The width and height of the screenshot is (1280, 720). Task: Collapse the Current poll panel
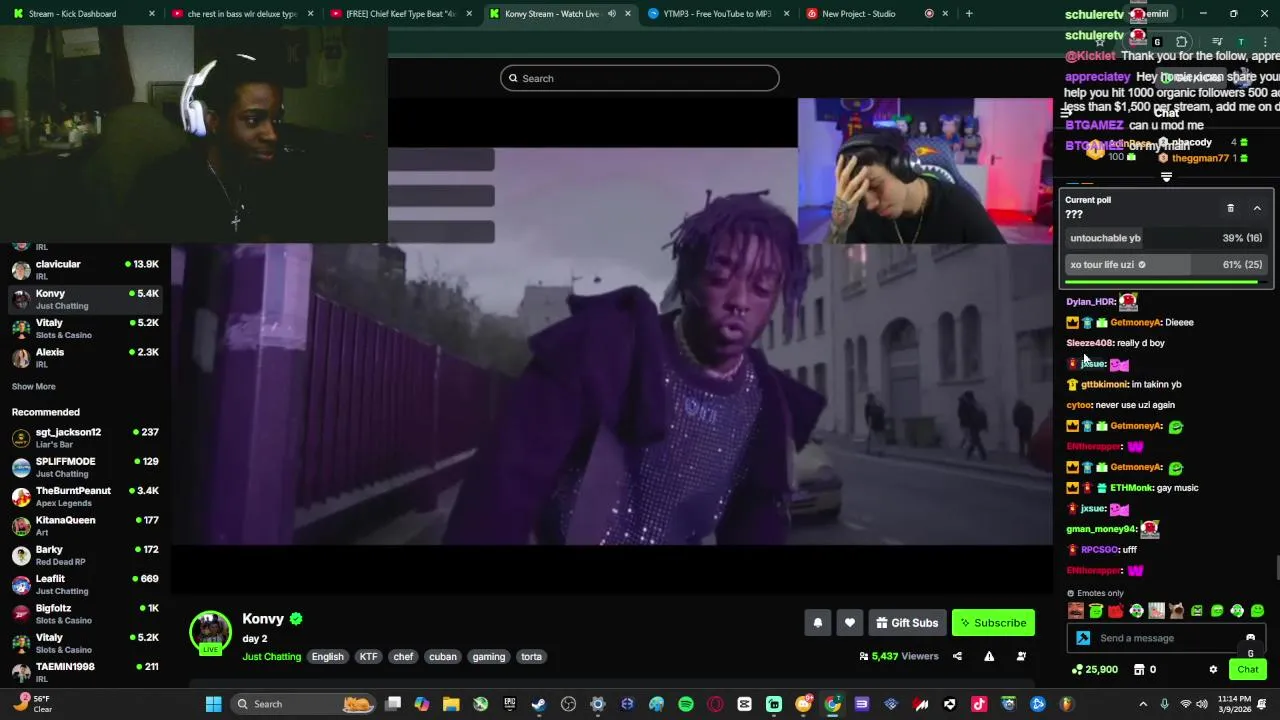pos(1257,208)
